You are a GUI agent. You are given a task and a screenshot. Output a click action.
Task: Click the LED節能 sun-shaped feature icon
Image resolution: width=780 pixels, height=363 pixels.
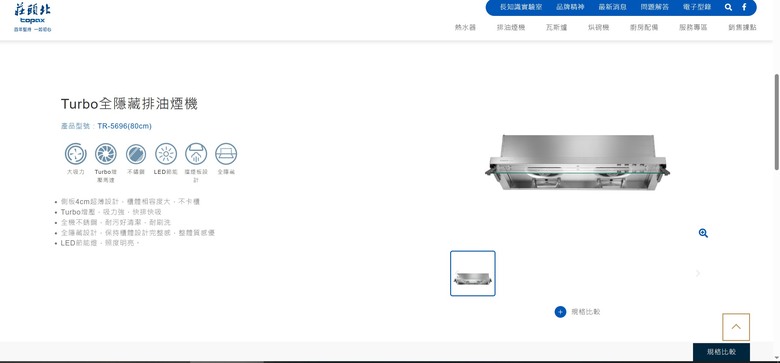tap(166, 154)
